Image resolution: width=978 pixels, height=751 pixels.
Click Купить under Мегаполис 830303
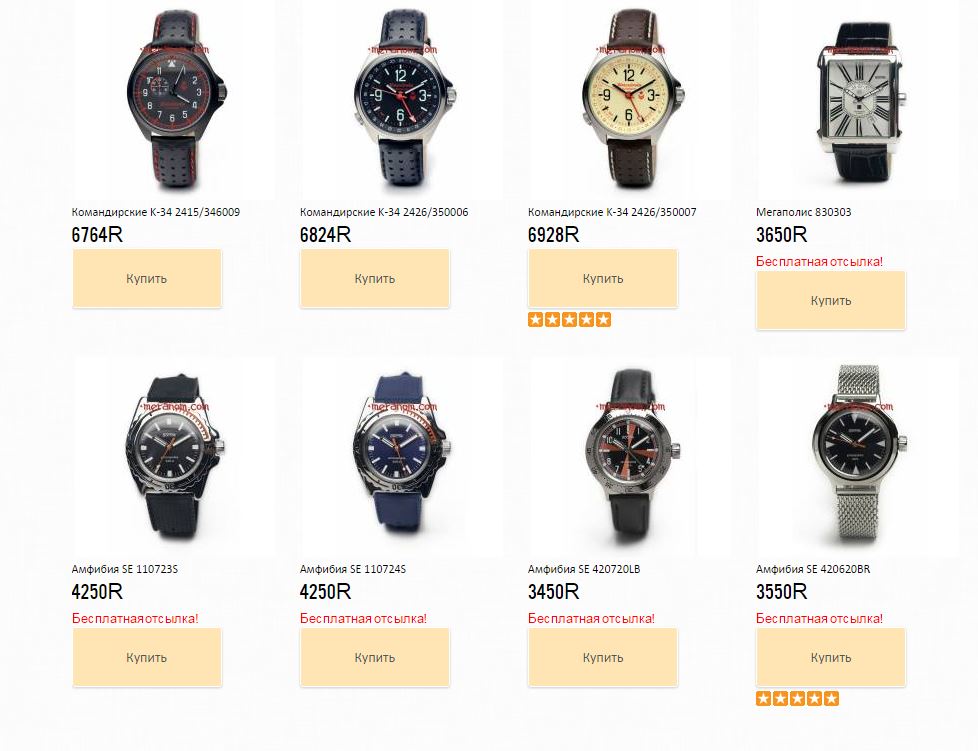coord(831,301)
